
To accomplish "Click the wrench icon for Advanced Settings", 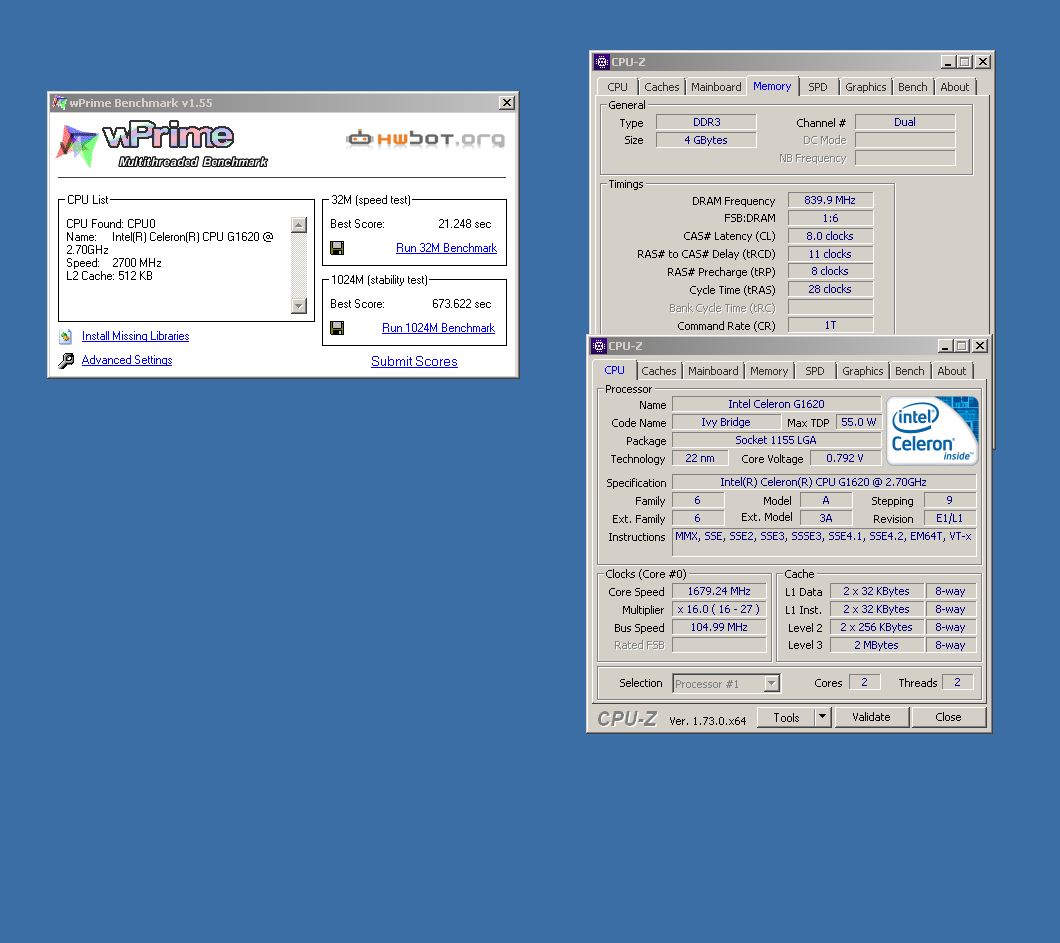I will point(66,360).
